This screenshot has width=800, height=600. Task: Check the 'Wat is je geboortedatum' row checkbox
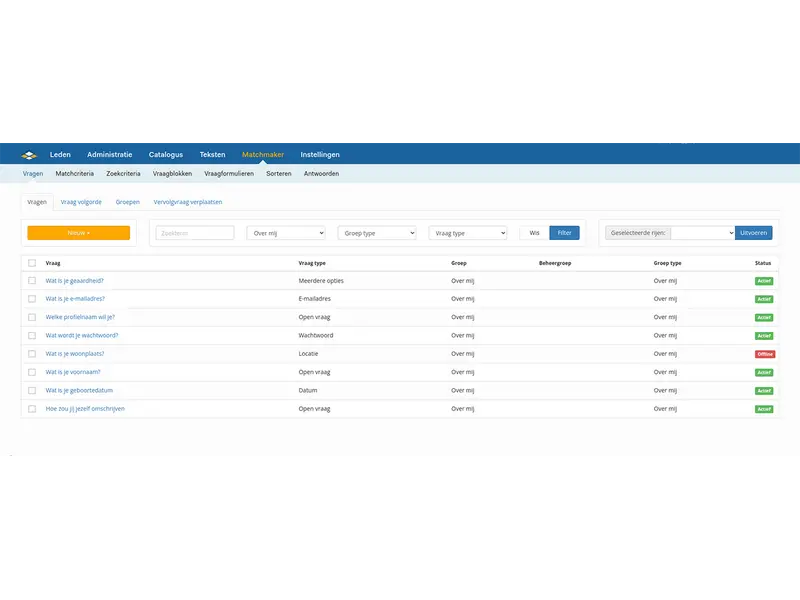[x=32, y=391]
